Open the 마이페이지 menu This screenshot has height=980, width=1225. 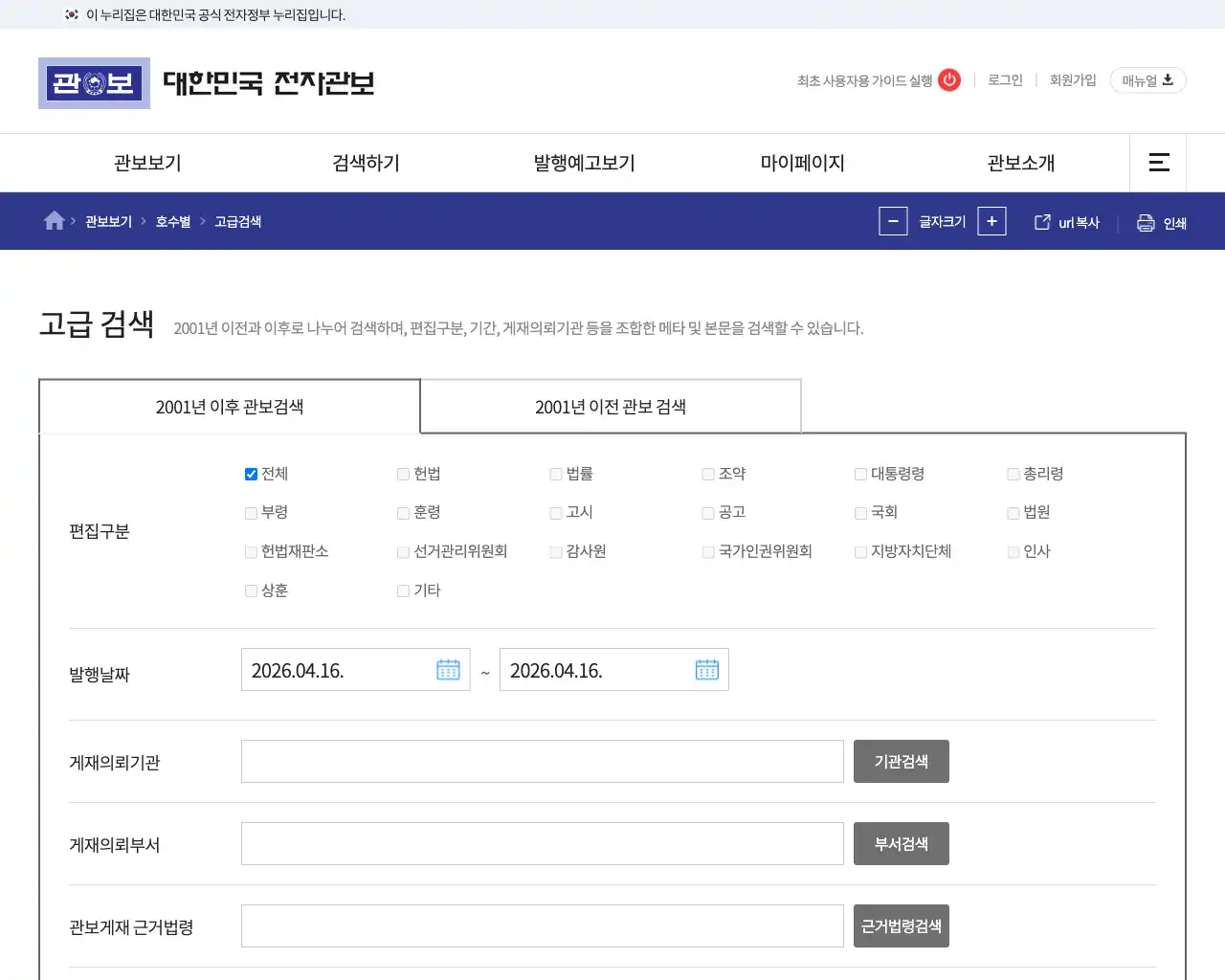click(801, 163)
